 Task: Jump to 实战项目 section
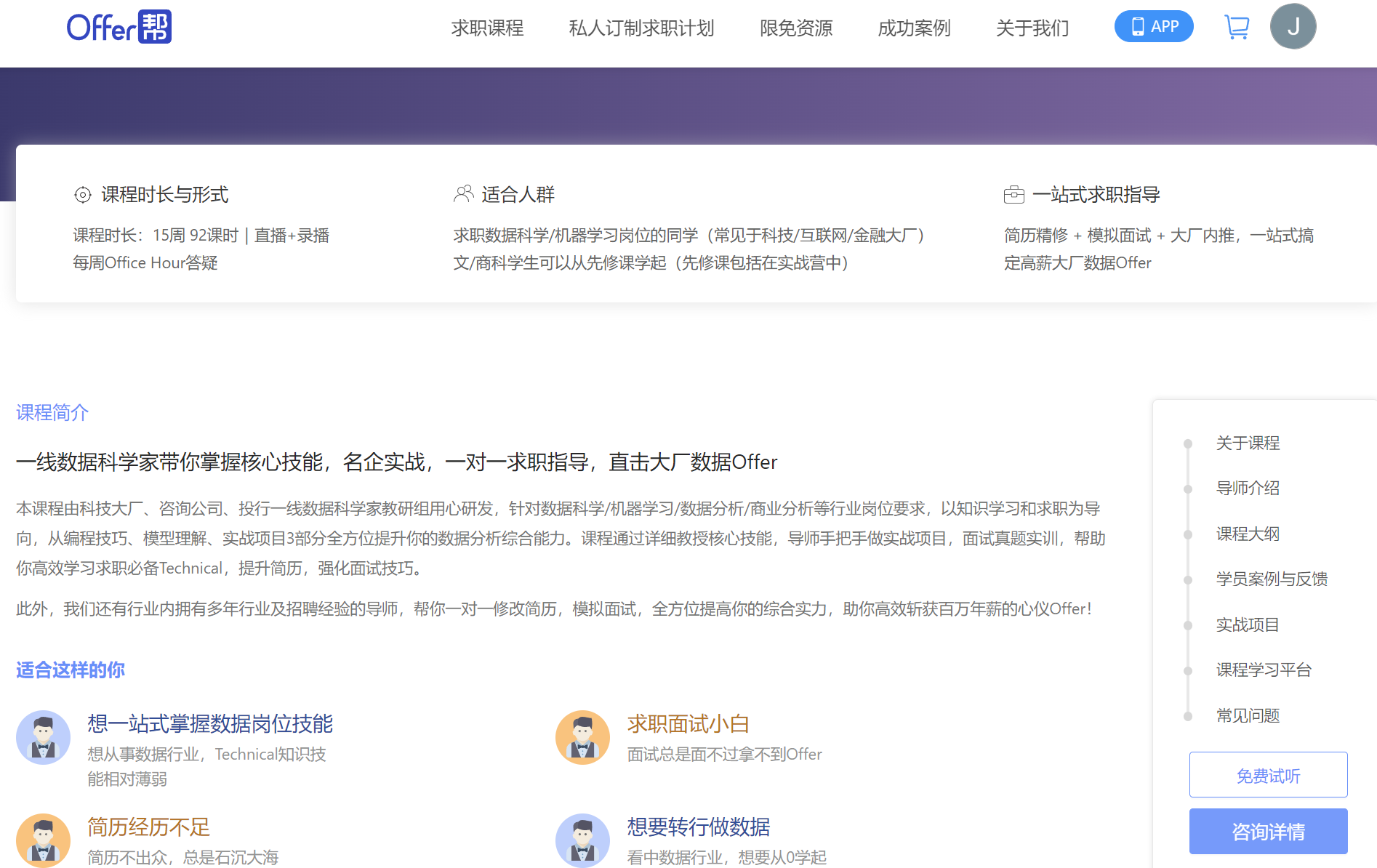[1248, 624]
